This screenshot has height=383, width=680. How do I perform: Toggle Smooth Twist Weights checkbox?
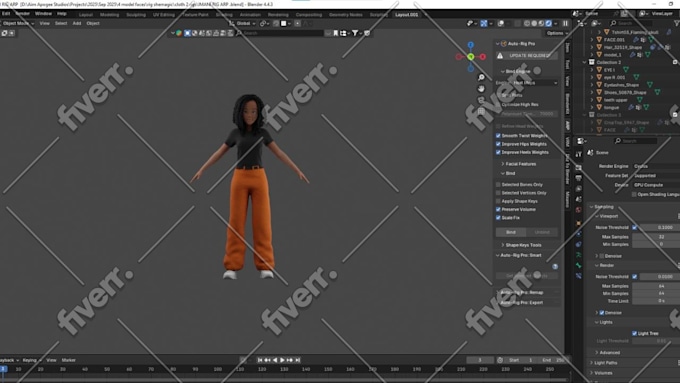point(498,136)
